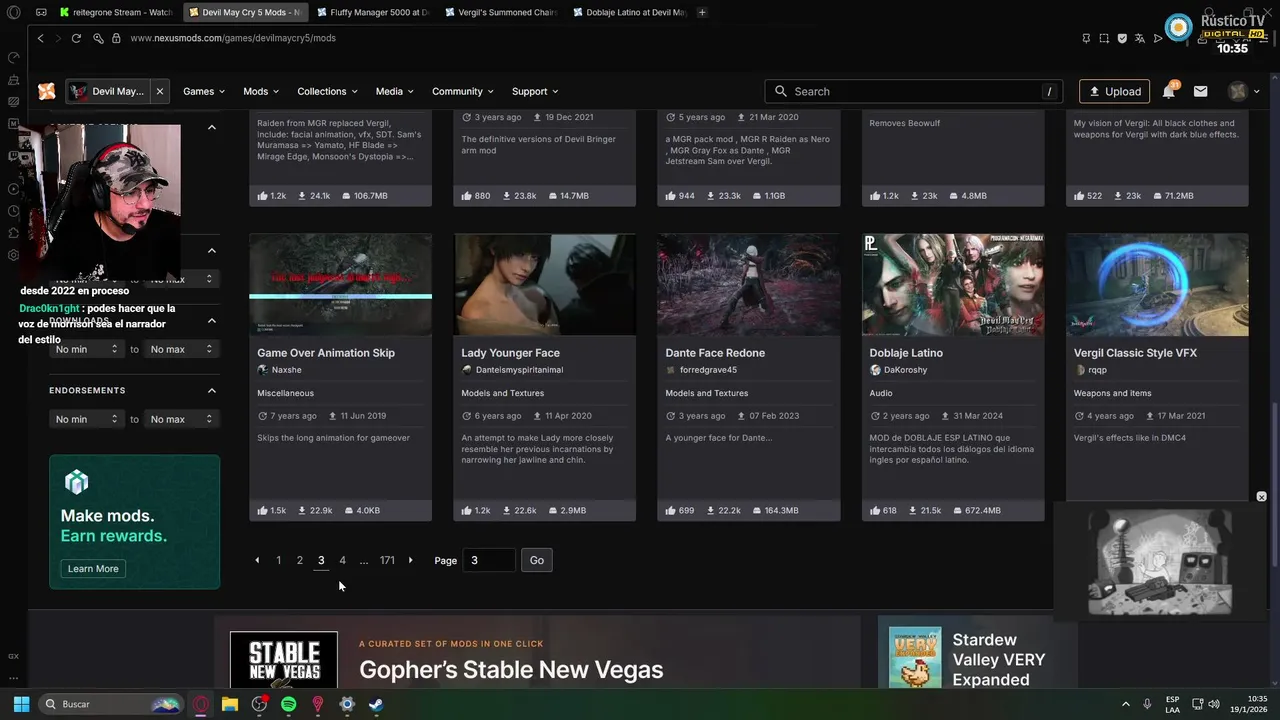1280x720 pixels.
Task: Open the Game Over Animation Skip thumbnail
Action: click(x=340, y=285)
